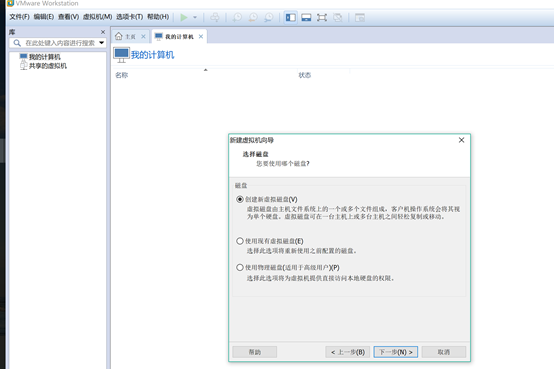
Task: Click the VMware Workstation title bar icon
Action: (10, 3)
